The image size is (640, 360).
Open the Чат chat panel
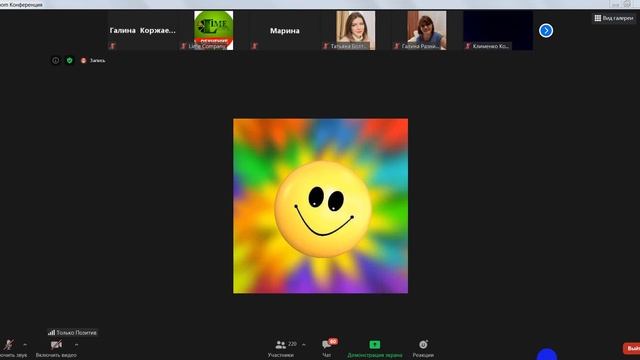click(327, 349)
